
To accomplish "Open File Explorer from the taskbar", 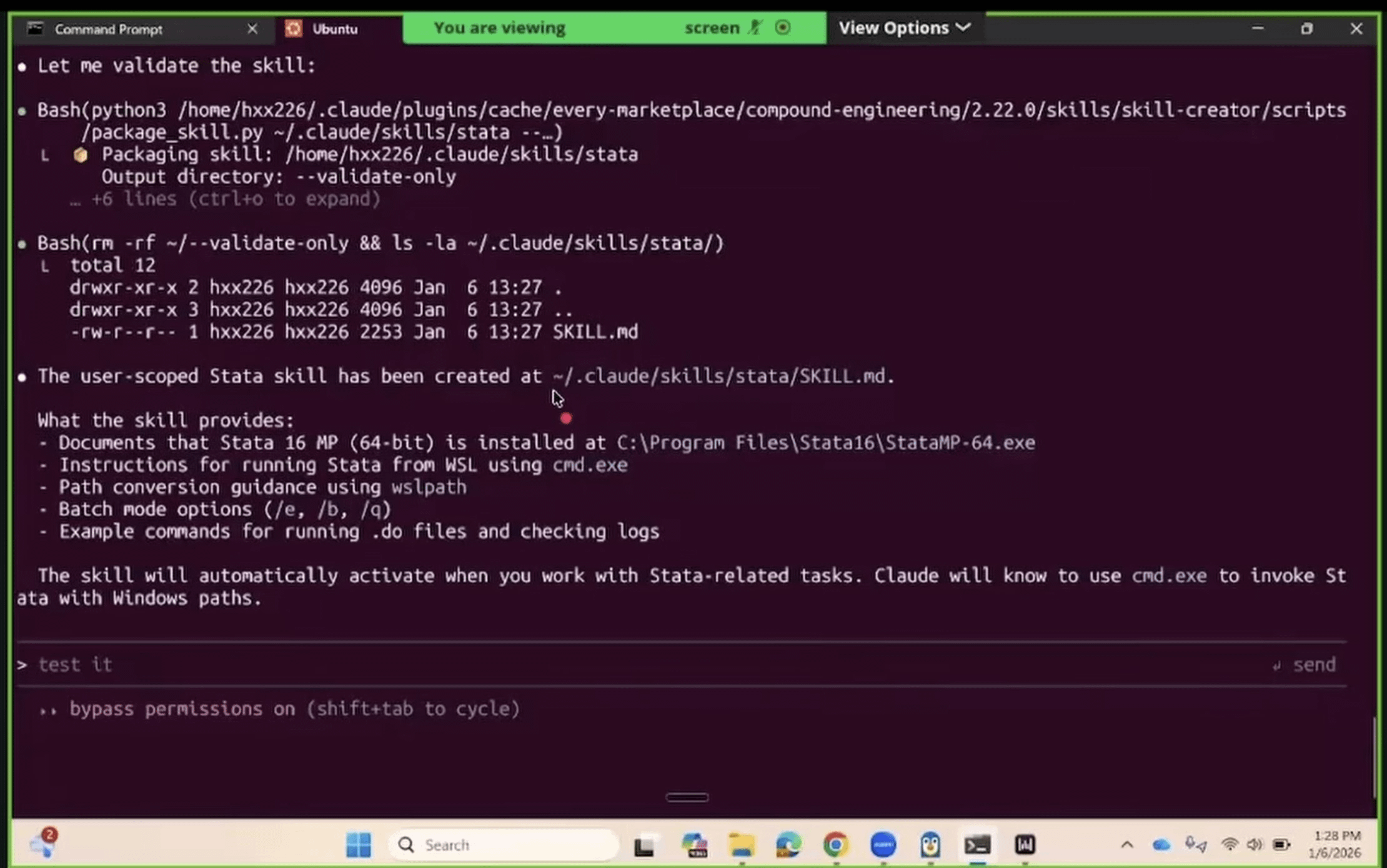I will point(742,846).
